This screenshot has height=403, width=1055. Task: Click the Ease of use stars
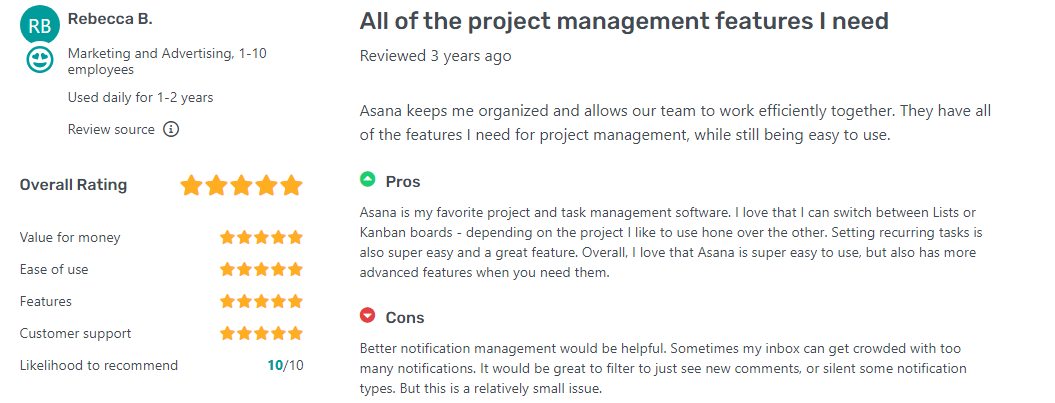point(261,270)
